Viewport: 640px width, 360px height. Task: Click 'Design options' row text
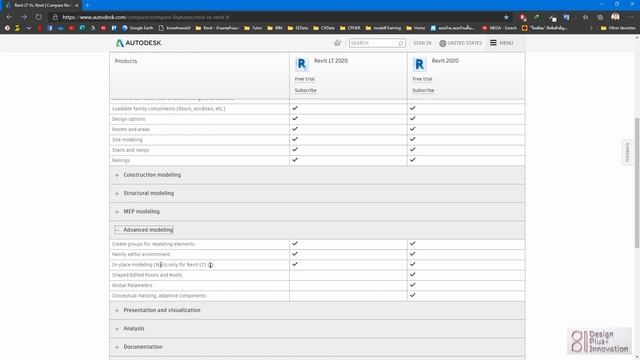click(x=129, y=119)
